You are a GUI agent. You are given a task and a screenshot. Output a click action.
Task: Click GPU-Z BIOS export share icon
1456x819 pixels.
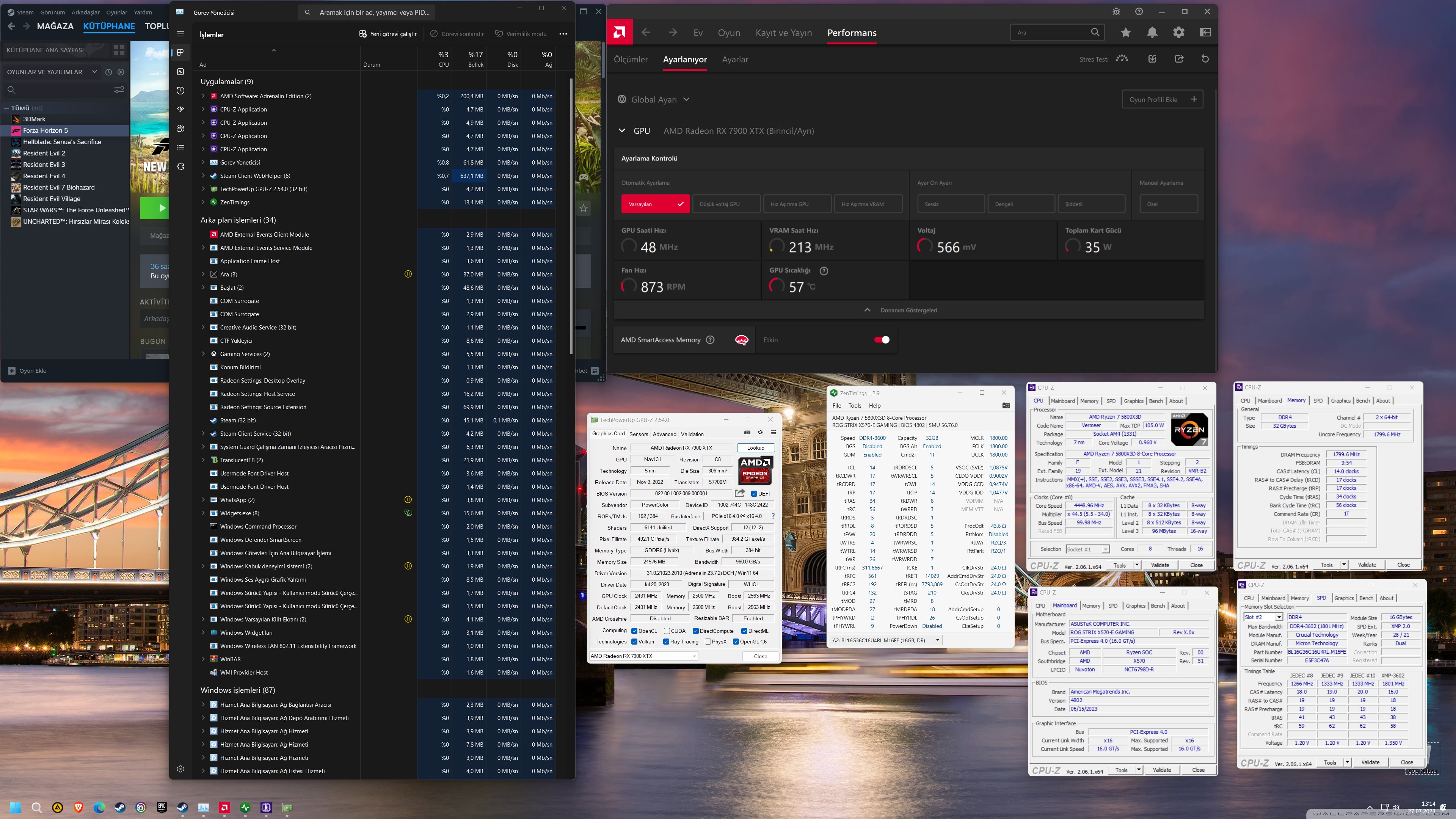pos(739,493)
